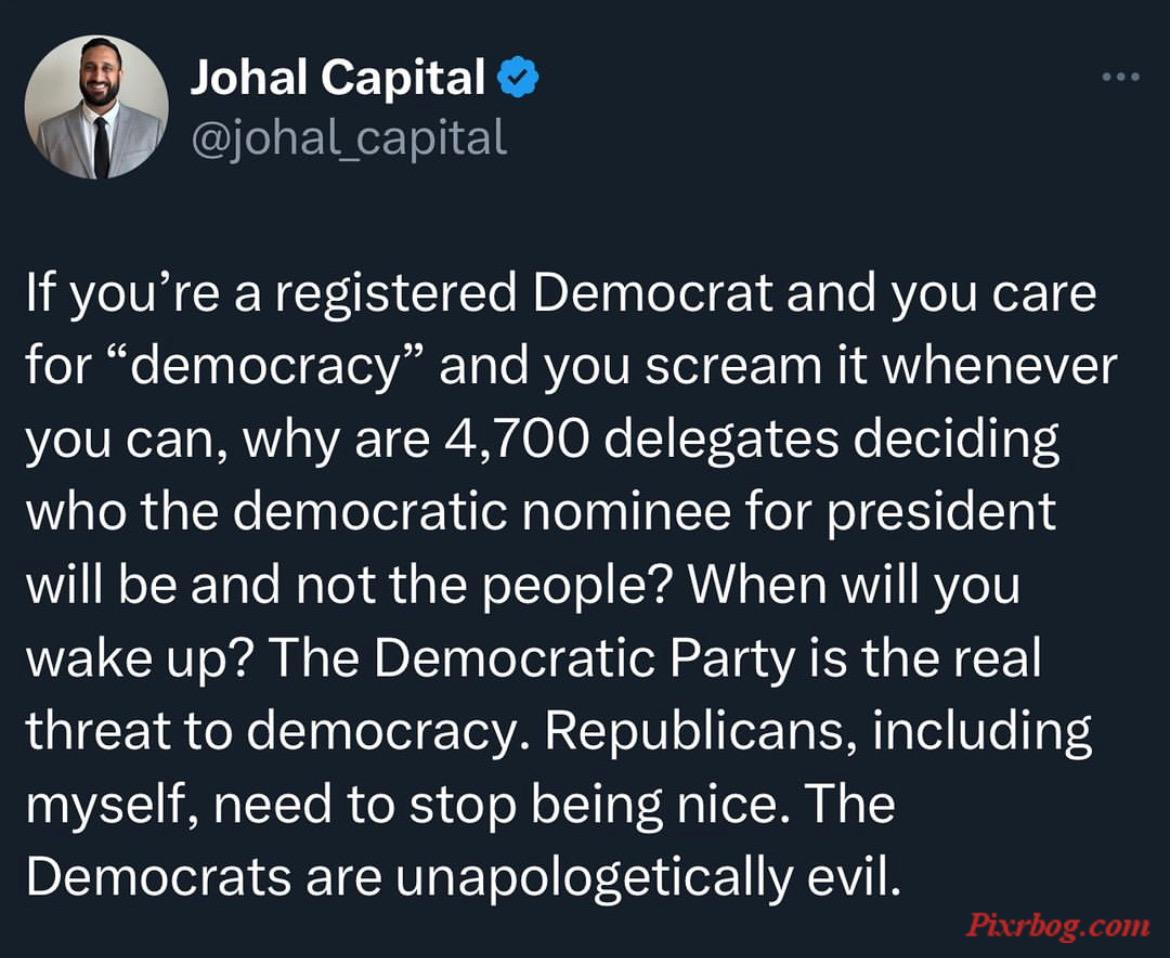Click the blue verified checkmark badge
The image size is (1170, 958).
517,77
